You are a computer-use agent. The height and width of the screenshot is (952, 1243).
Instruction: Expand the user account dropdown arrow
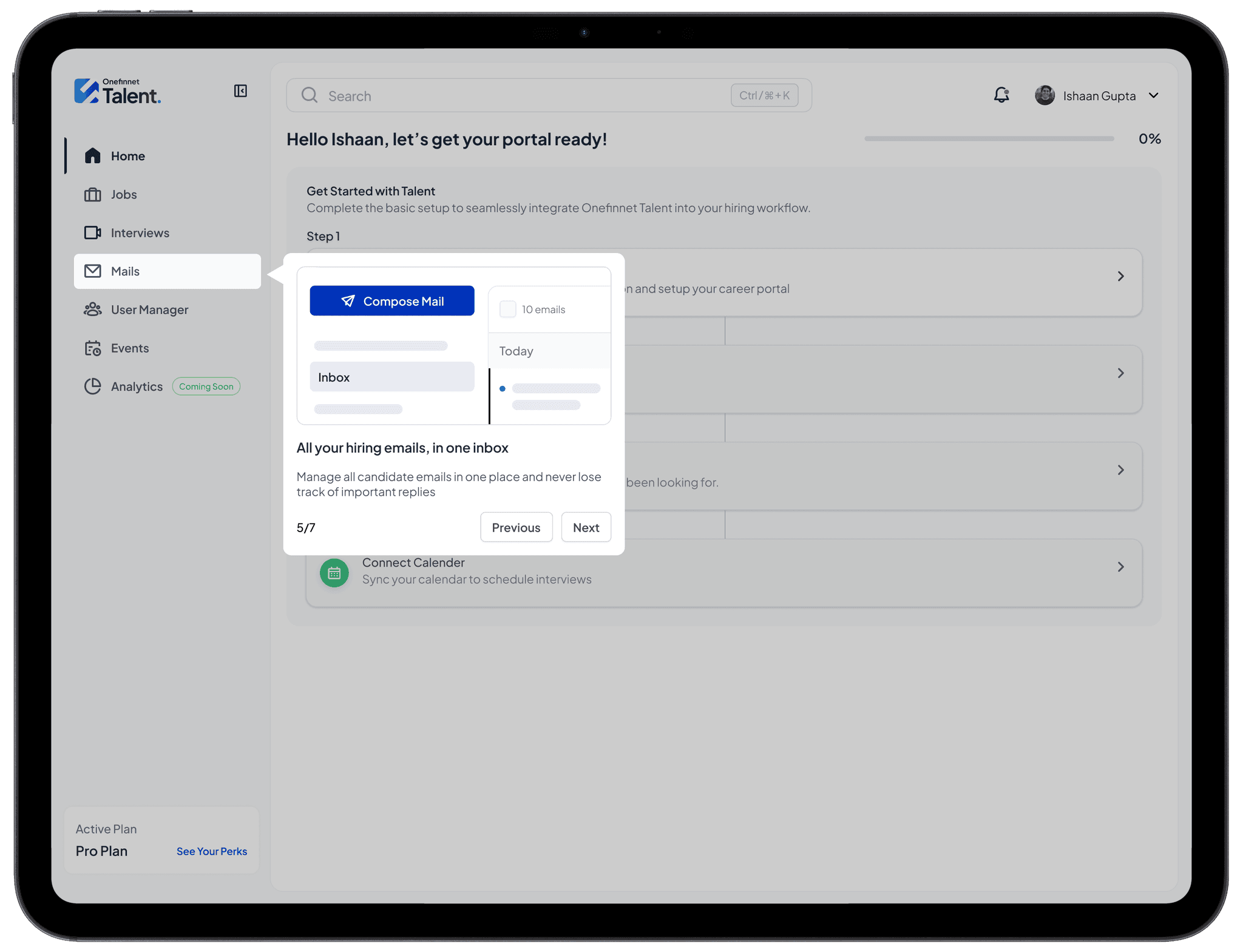coord(1154,95)
